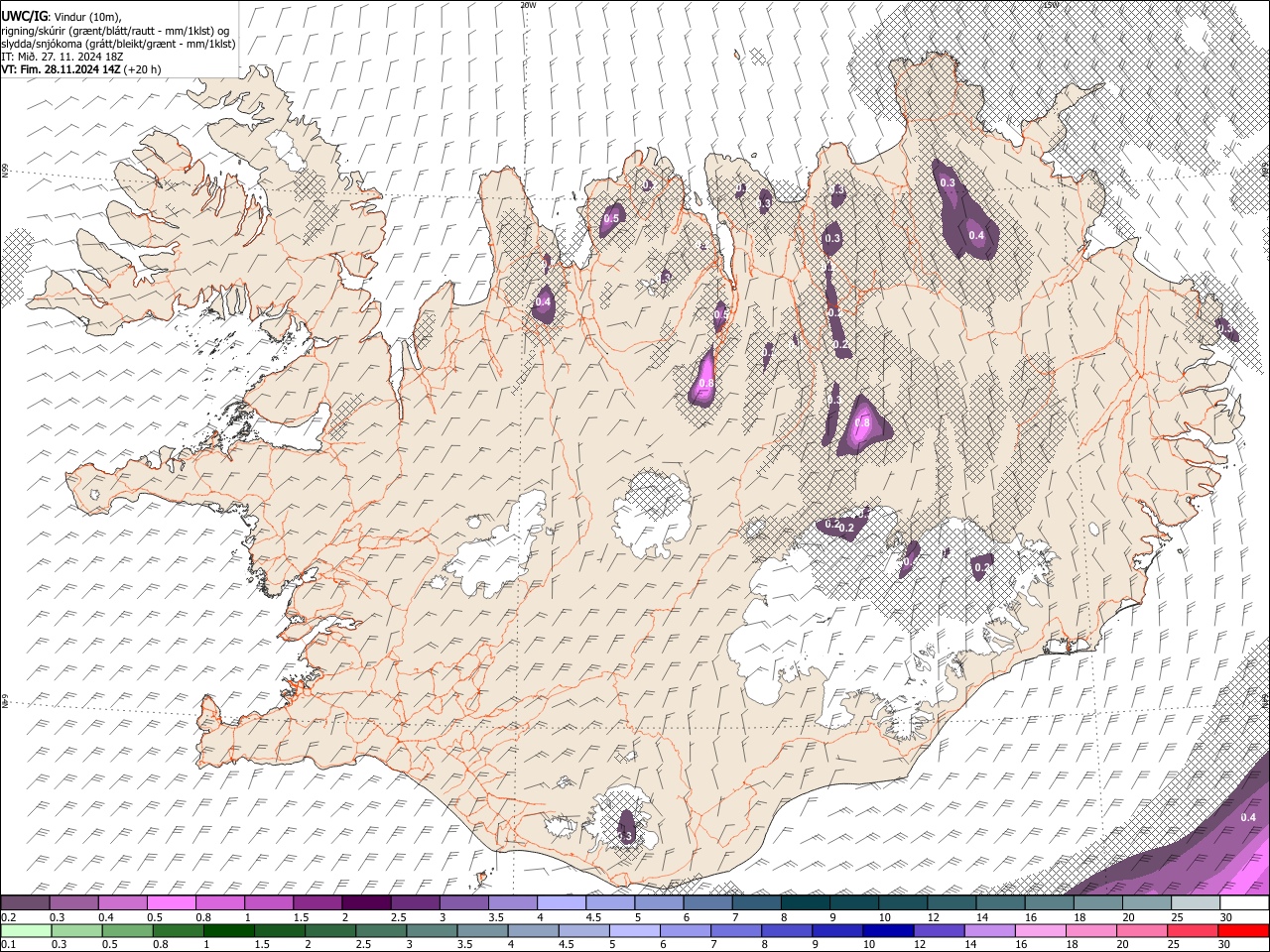Pick the snow legend swatch between 7 and 8
Image resolution: width=1270 pixels, height=952 pixels.
(757, 903)
